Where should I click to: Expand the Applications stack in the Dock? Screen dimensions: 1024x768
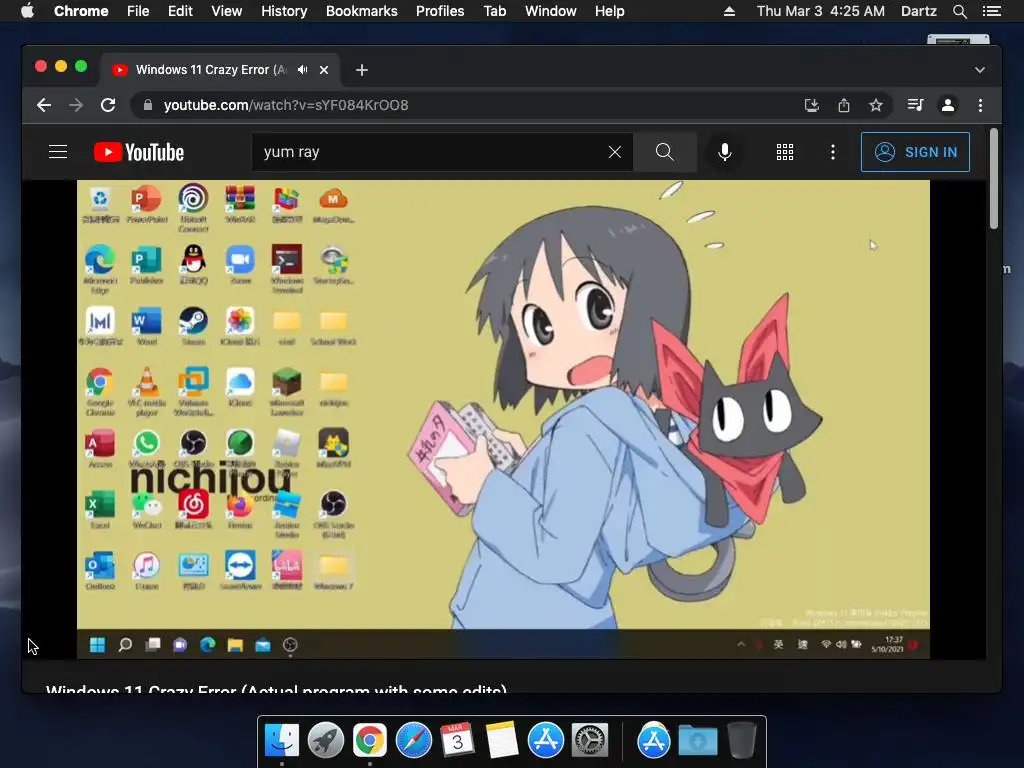click(654, 741)
